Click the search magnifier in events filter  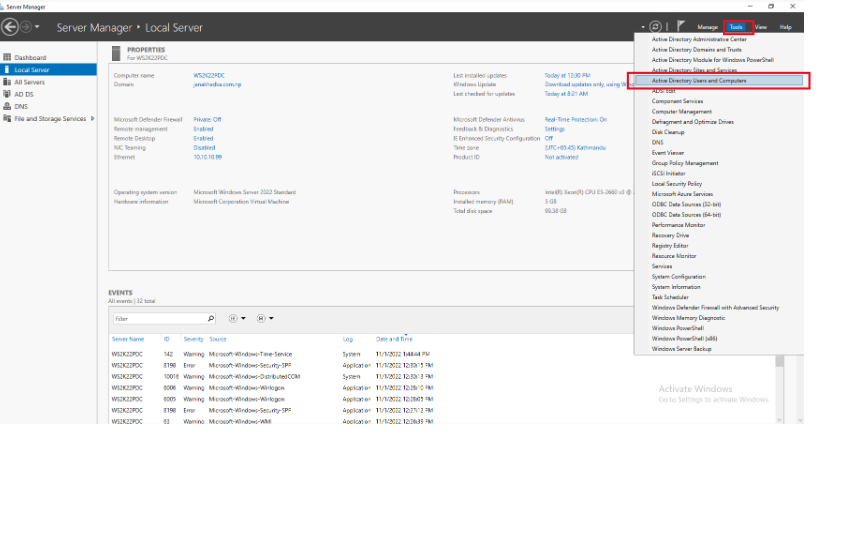tap(210, 319)
